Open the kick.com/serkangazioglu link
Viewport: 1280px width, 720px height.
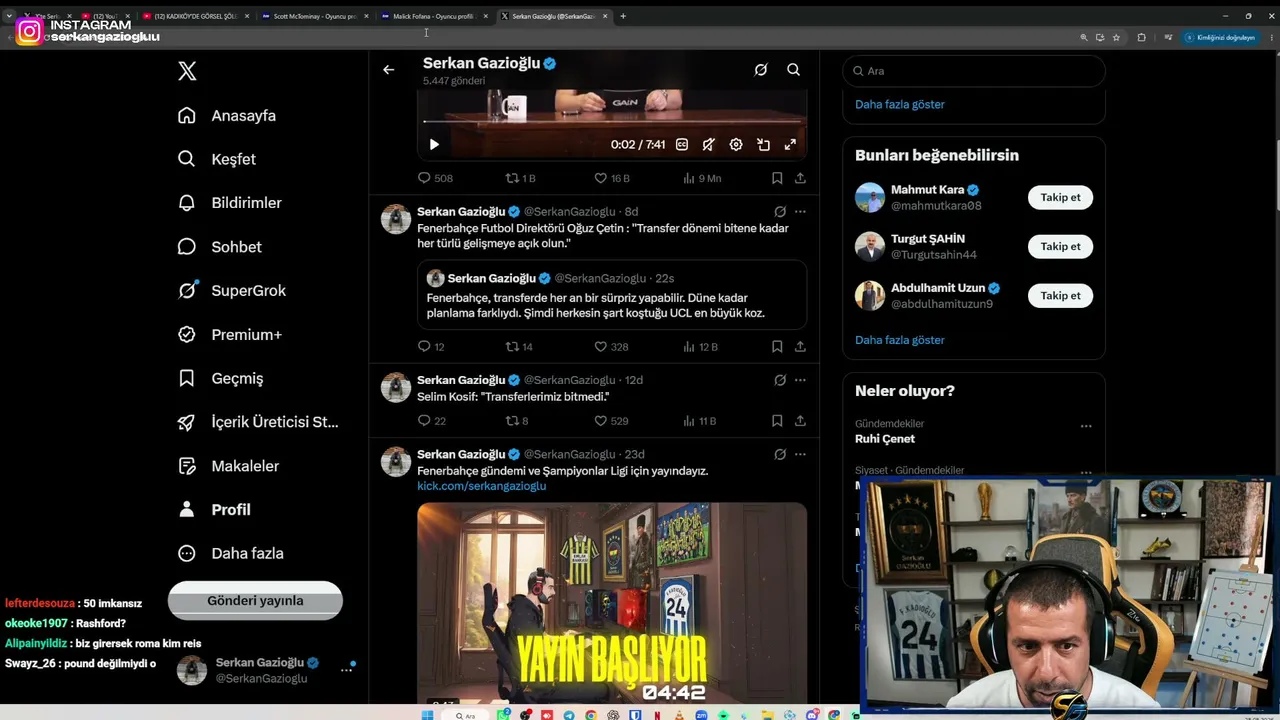[x=482, y=486]
